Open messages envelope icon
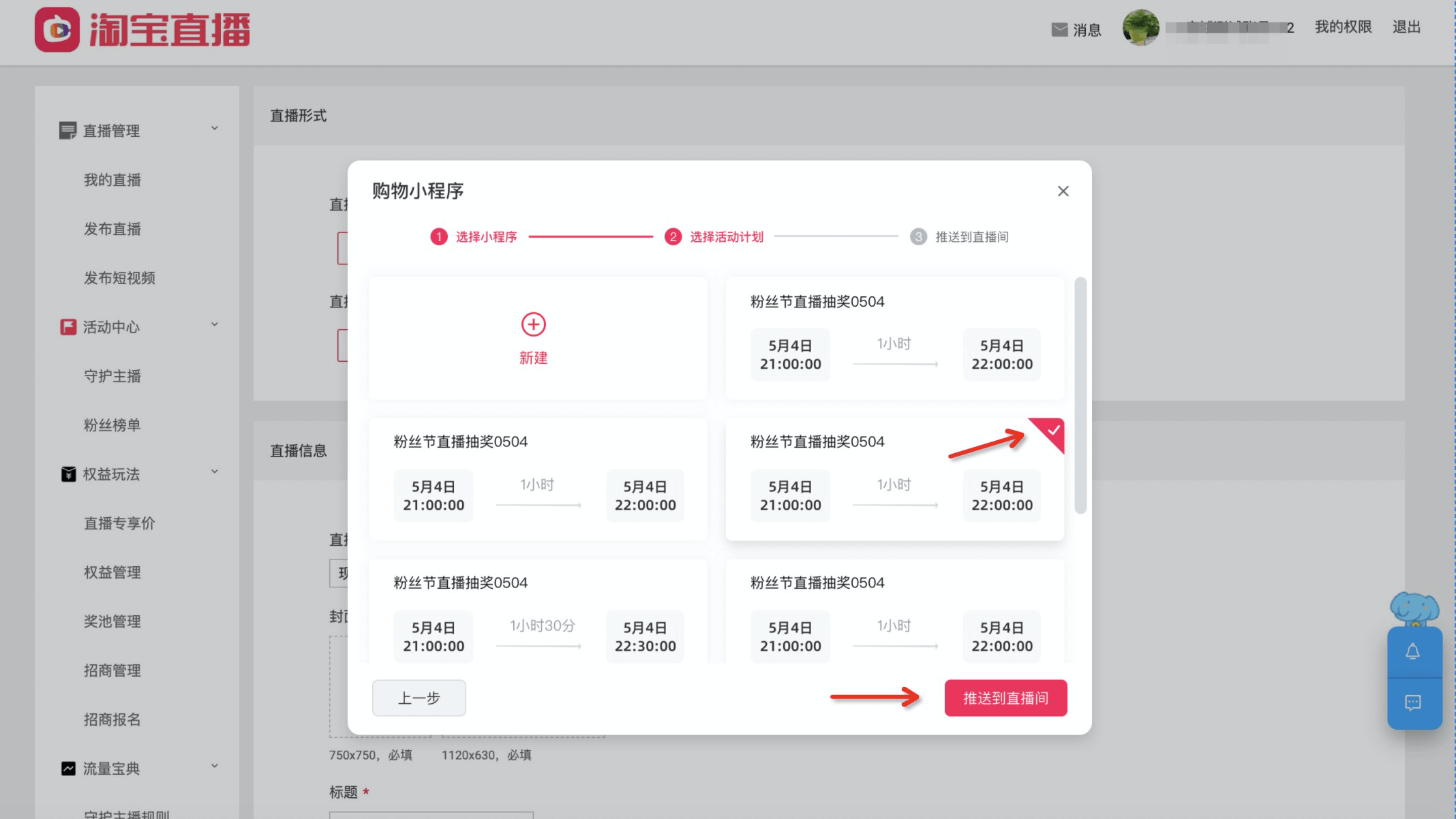Viewport: 1456px width, 819px height. [1059, 29]
